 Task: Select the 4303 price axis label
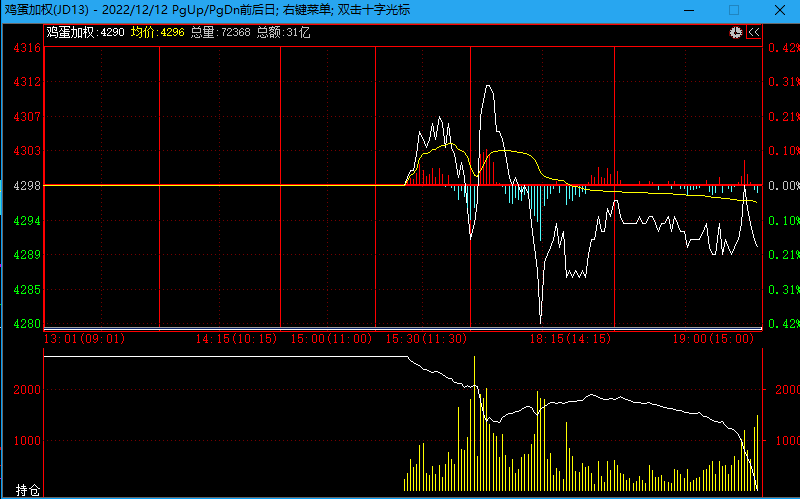[x=27, y=151]
